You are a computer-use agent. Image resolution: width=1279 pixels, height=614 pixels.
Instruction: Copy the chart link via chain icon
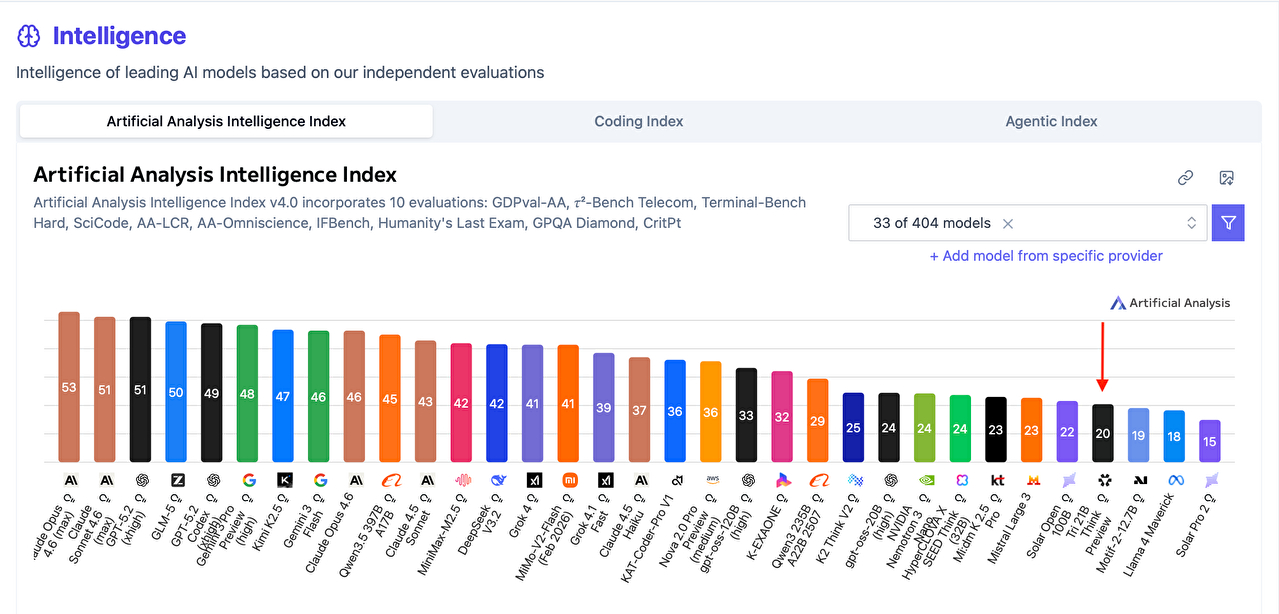1185,178
